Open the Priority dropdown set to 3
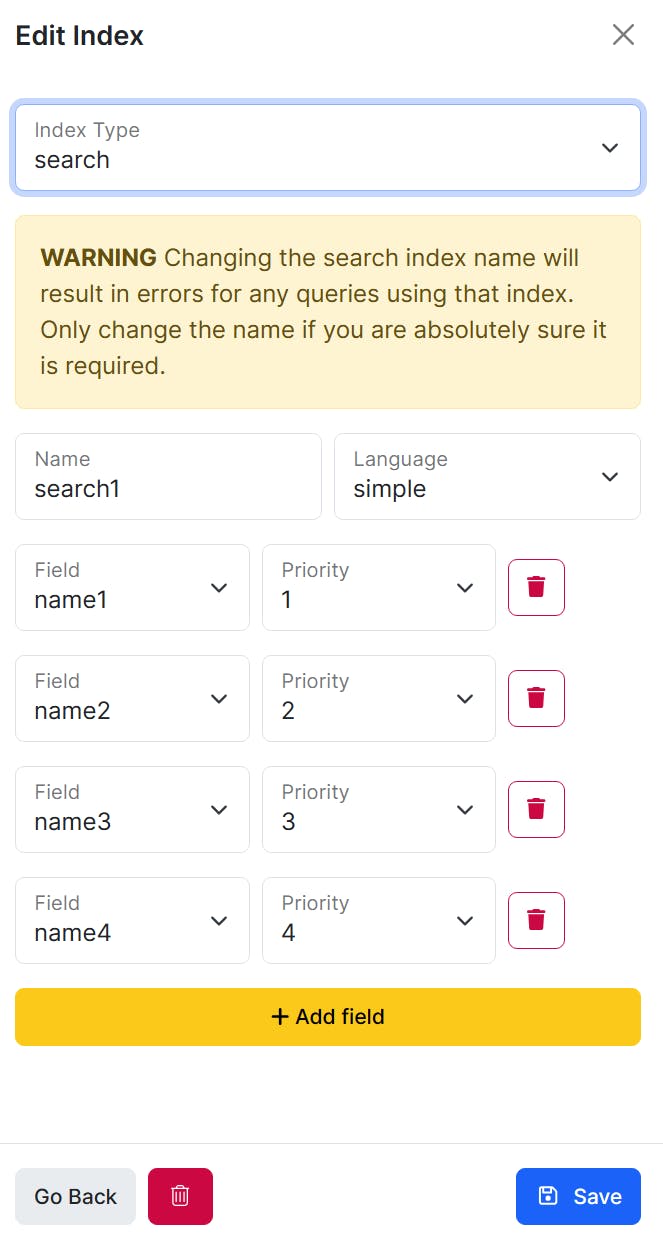 (x=378, y=809)
